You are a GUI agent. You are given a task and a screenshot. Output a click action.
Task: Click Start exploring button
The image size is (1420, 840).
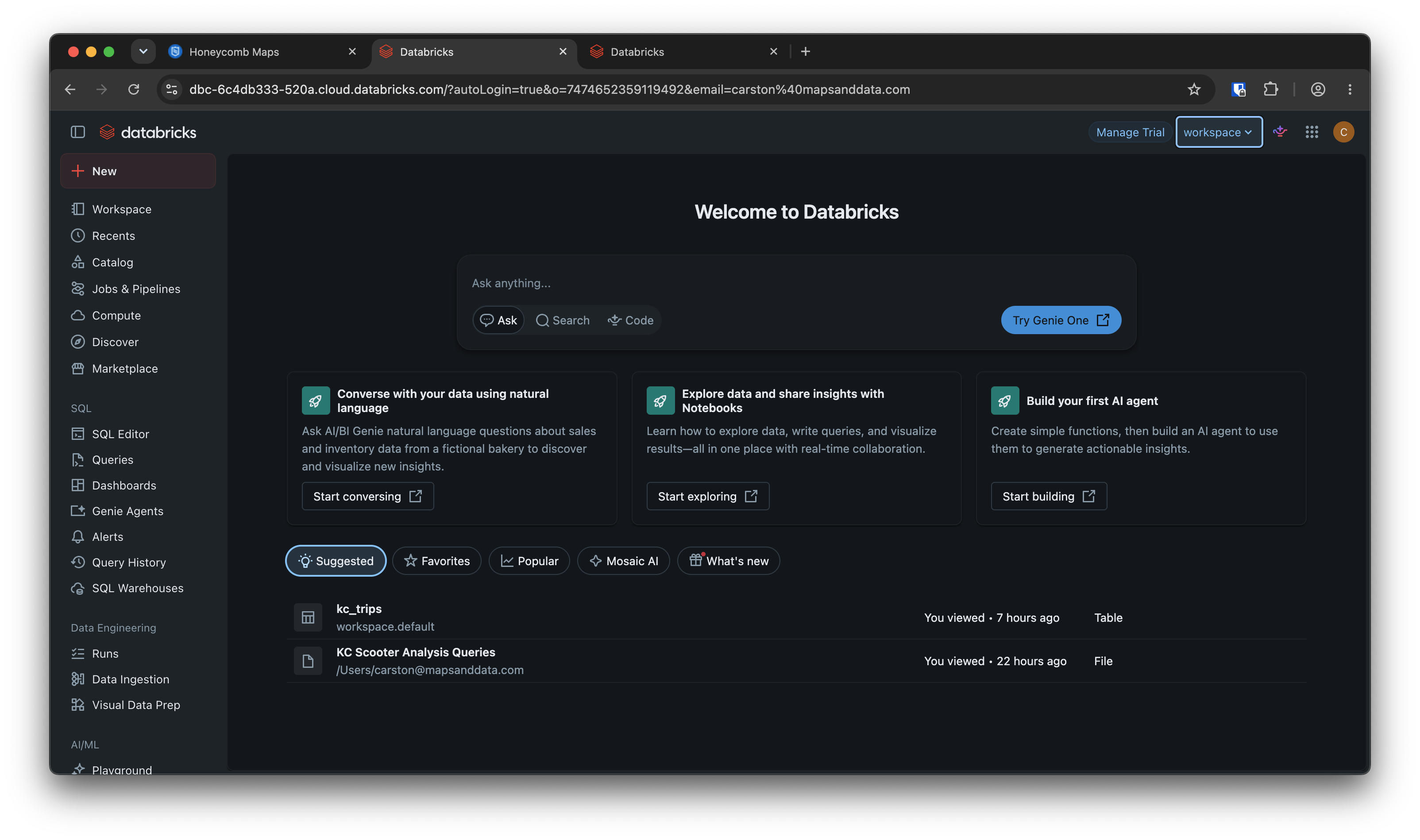click(x=707, y=497)
